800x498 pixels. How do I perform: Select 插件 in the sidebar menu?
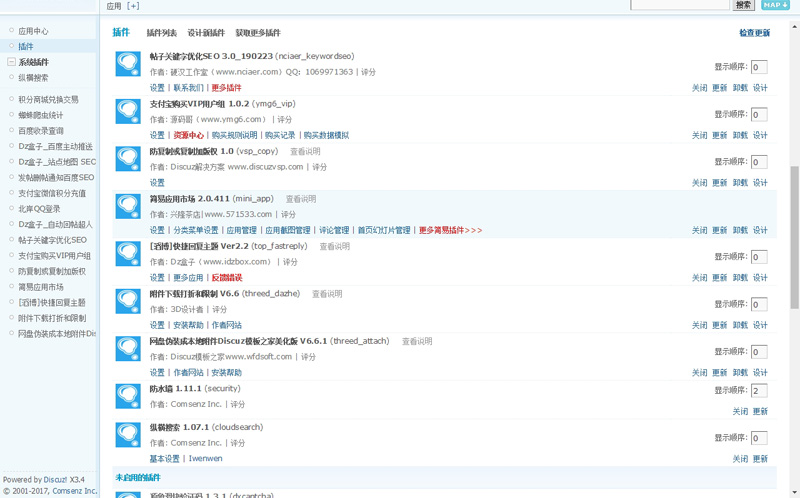tap(26, 46)
